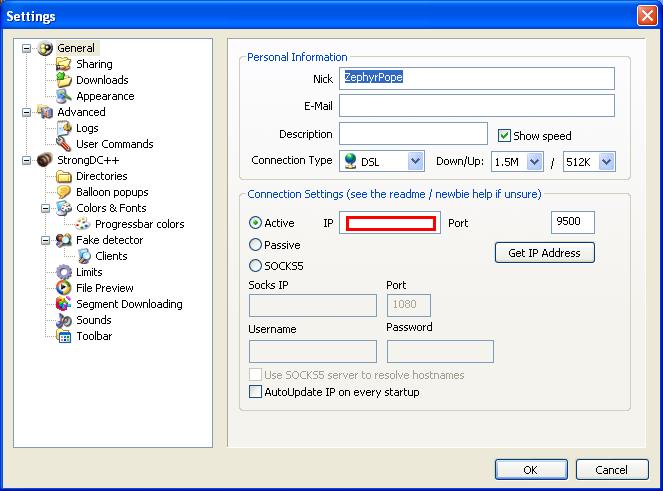Click the Segment Downloading icon
The width and height of the screenshot is (663, 491).
[64, 304]
